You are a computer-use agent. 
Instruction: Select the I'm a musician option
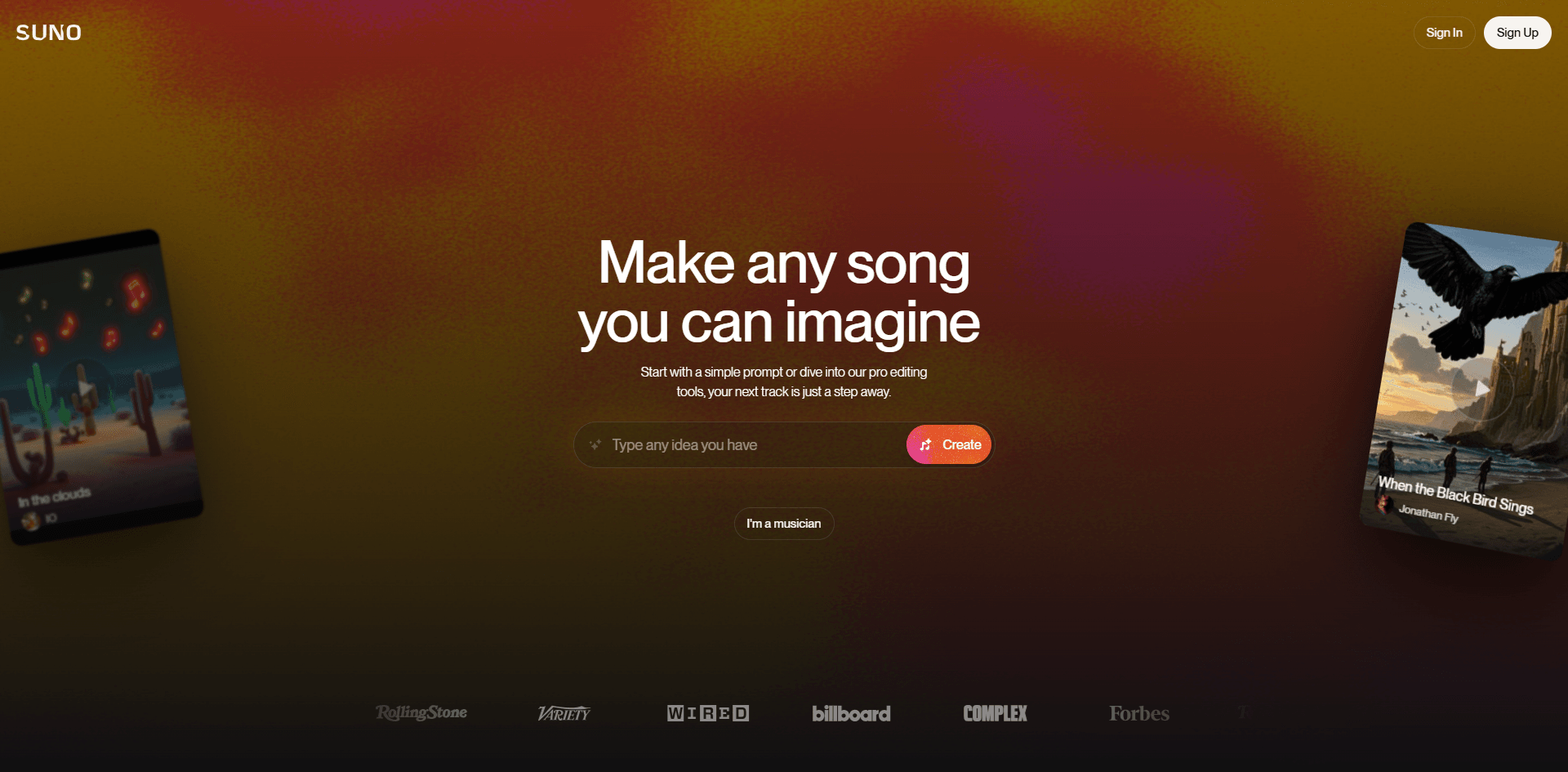click(x=784, y=524)
